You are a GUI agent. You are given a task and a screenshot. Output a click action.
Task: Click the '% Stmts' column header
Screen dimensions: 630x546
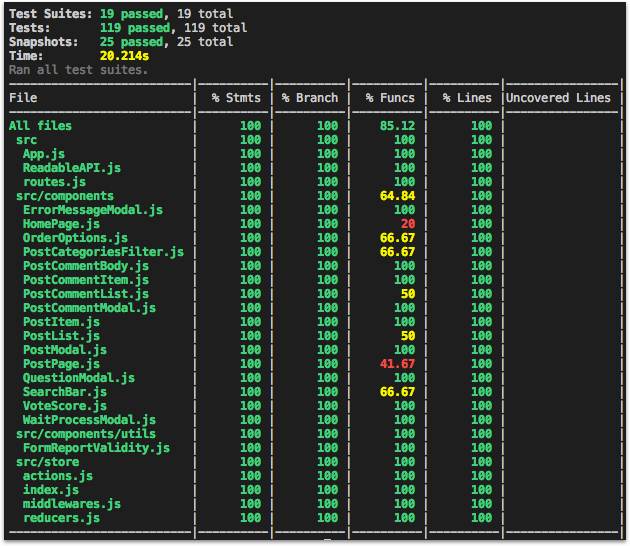(x=236, y=98)
